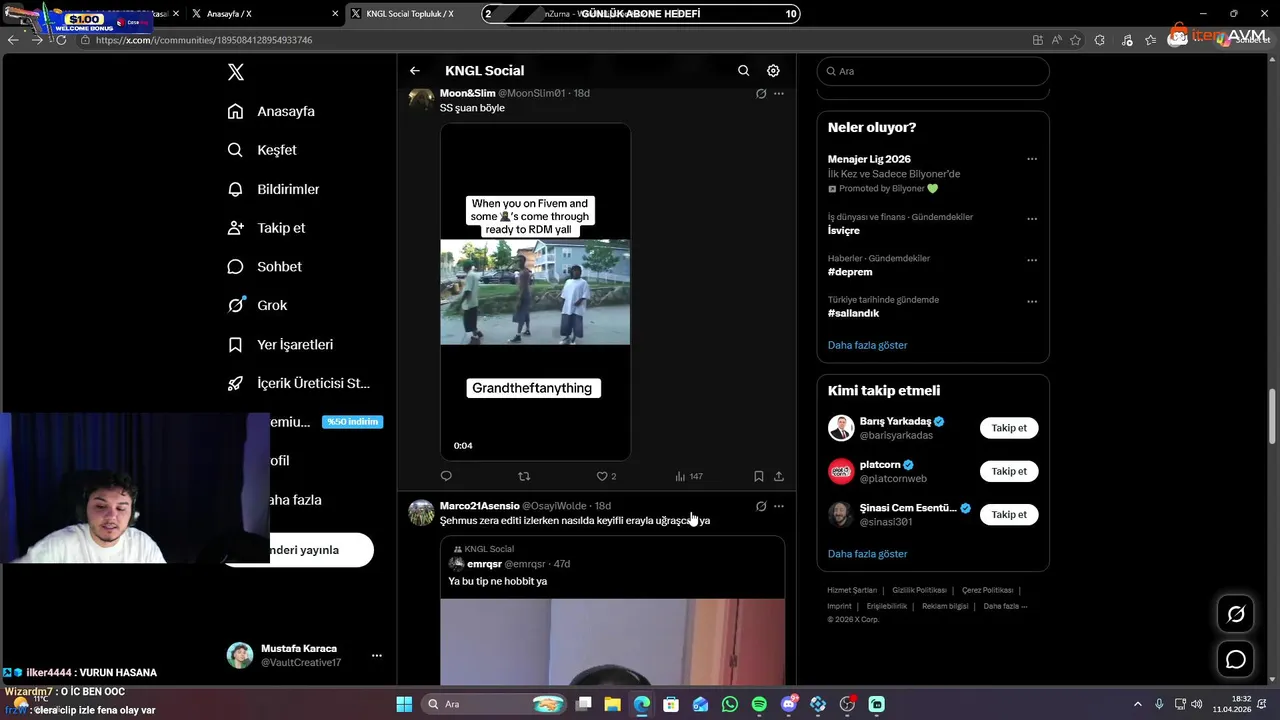Click 'Daha fazla göster' under Kimi takip etmeli

(x=867, y=554)
